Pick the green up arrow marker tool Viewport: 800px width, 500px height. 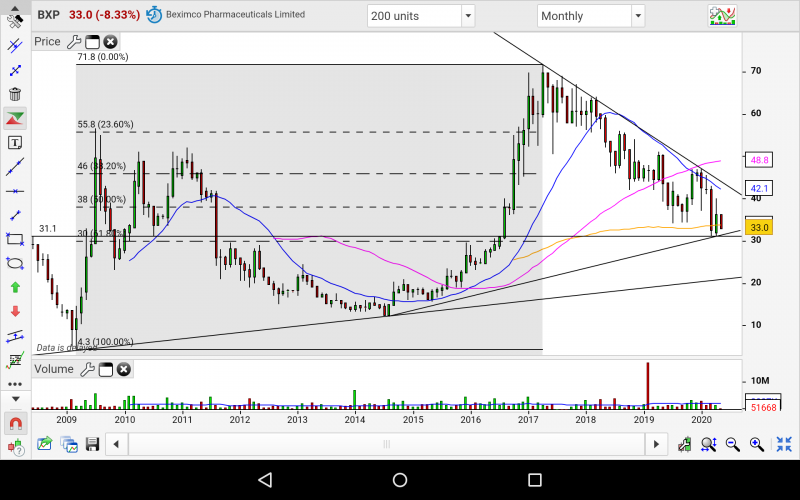15,287
